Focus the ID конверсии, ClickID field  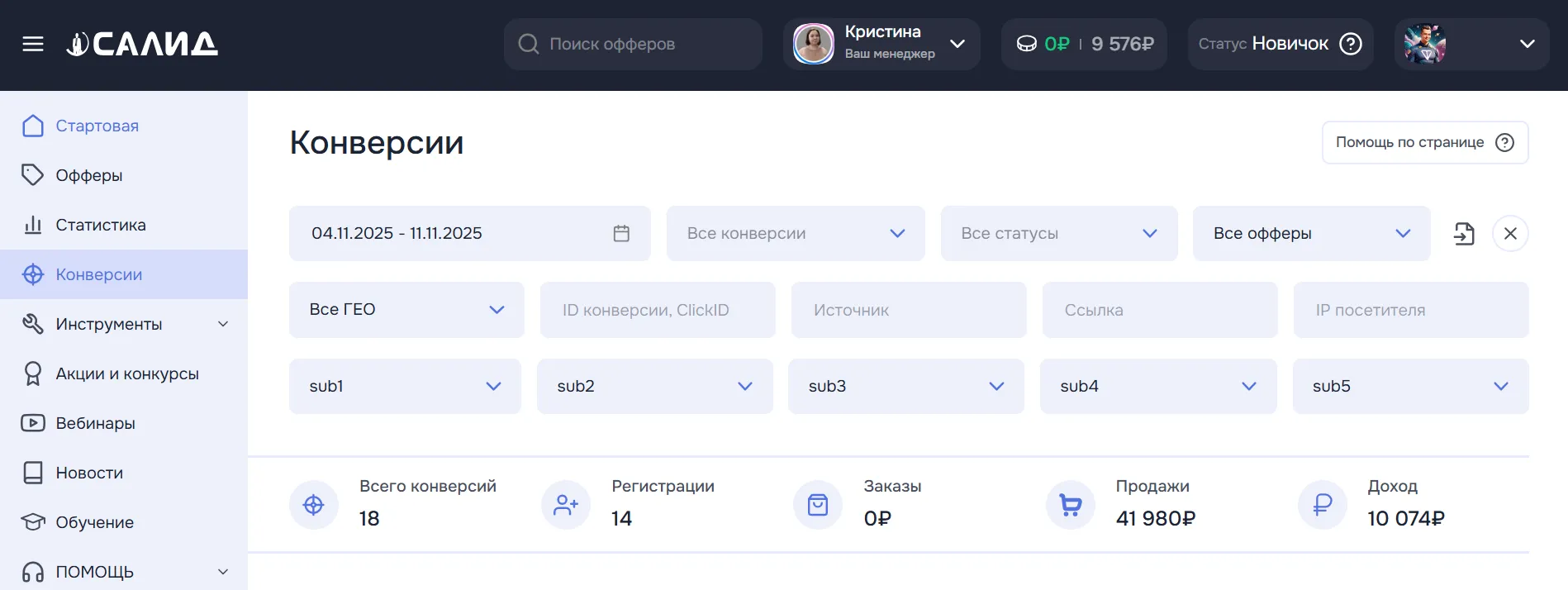click(x=658, y=310)
